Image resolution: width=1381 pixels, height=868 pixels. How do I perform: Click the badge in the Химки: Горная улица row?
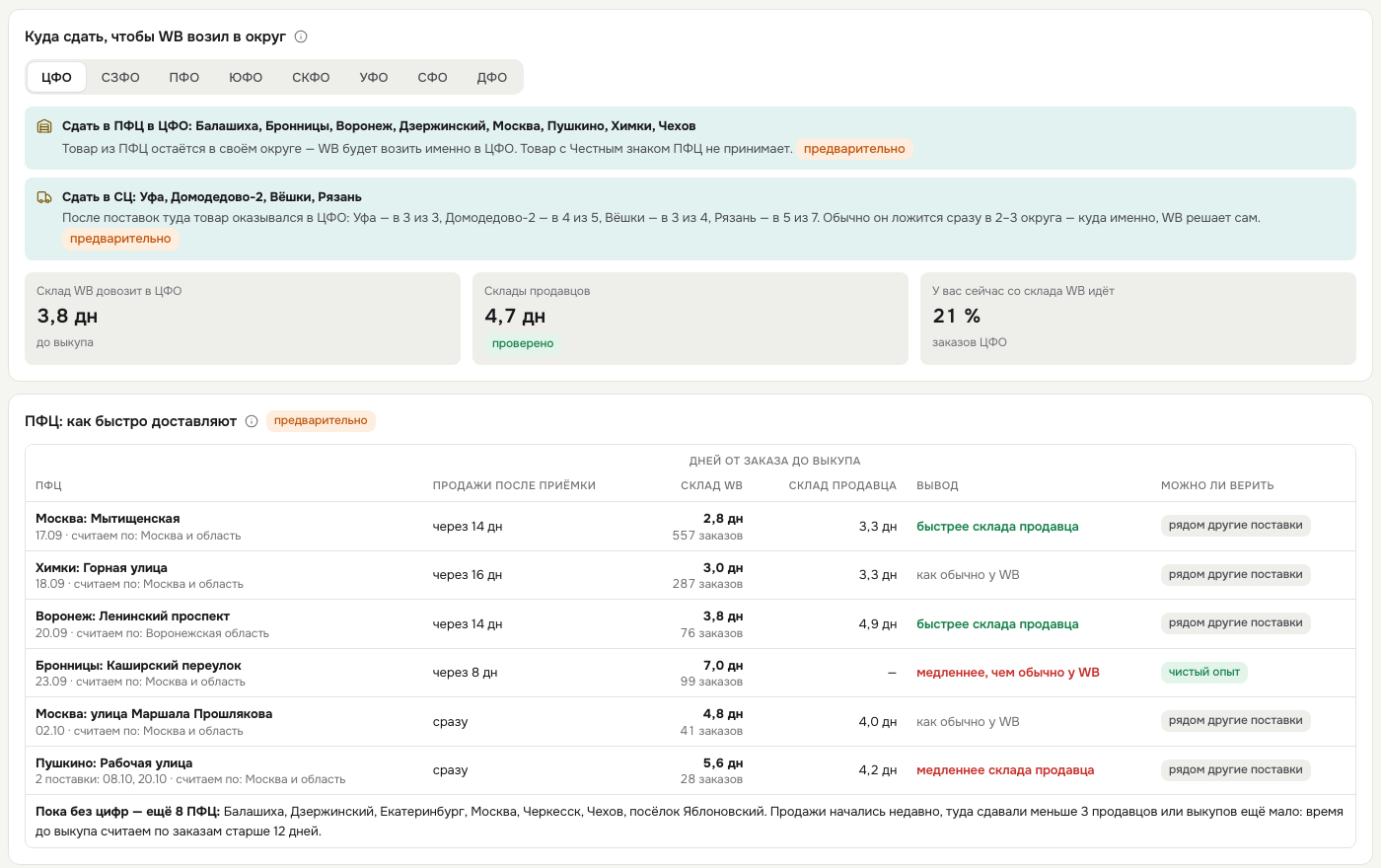click(1236, 575)
